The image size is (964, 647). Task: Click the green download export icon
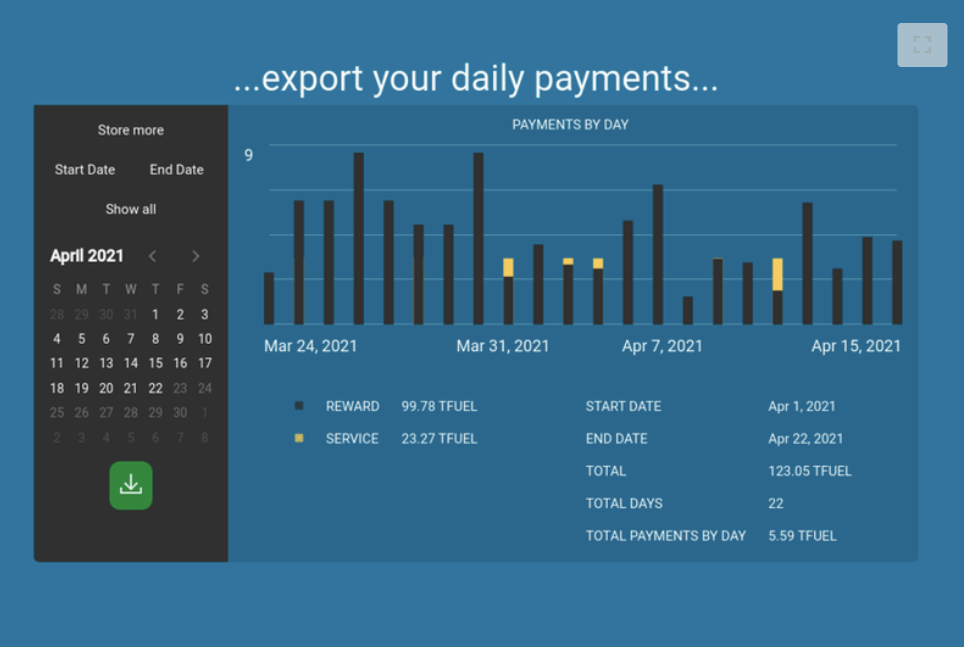click(130, 485)
